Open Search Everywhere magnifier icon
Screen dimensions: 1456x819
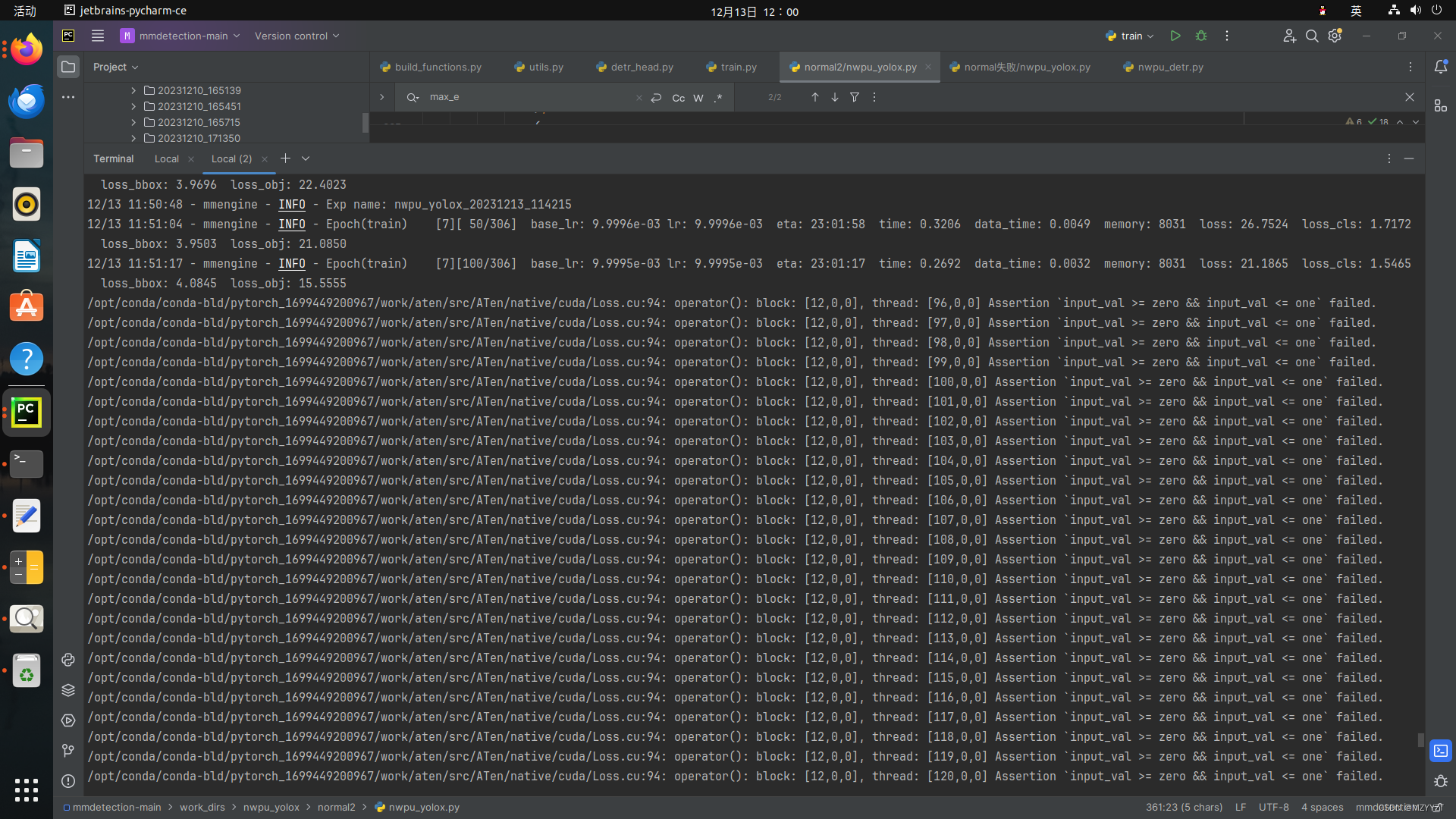[1311, 36]
